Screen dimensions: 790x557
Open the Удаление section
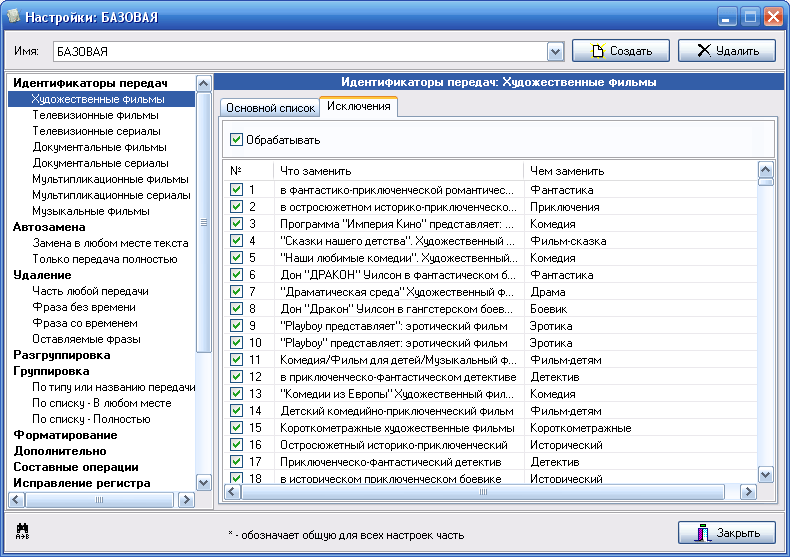[x=42, y=275]
